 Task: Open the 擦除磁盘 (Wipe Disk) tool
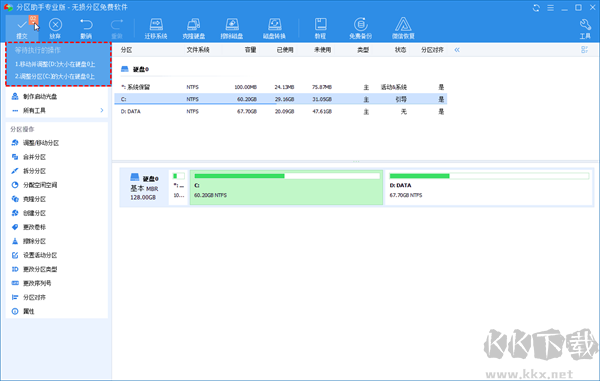(x=232, y=28)
